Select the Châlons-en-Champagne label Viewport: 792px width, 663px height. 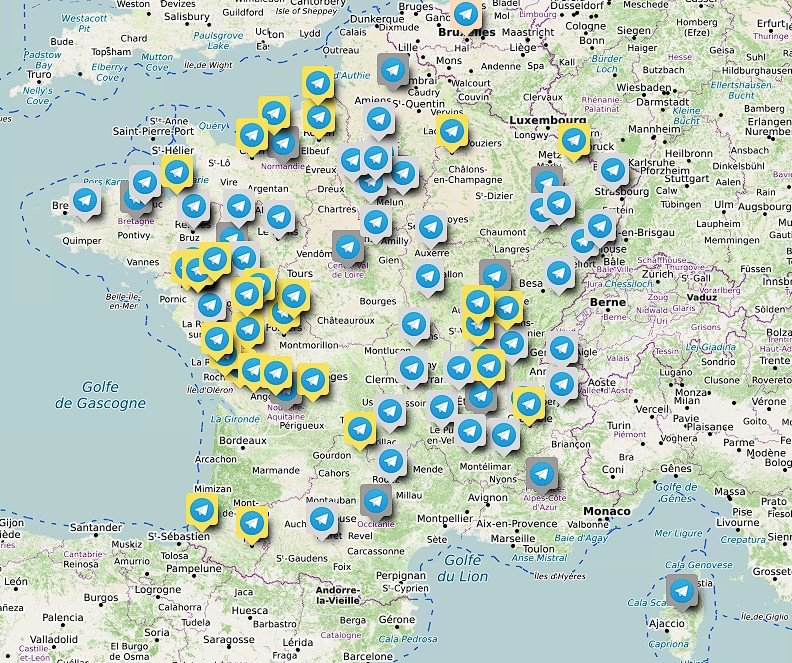pos(468,175)
